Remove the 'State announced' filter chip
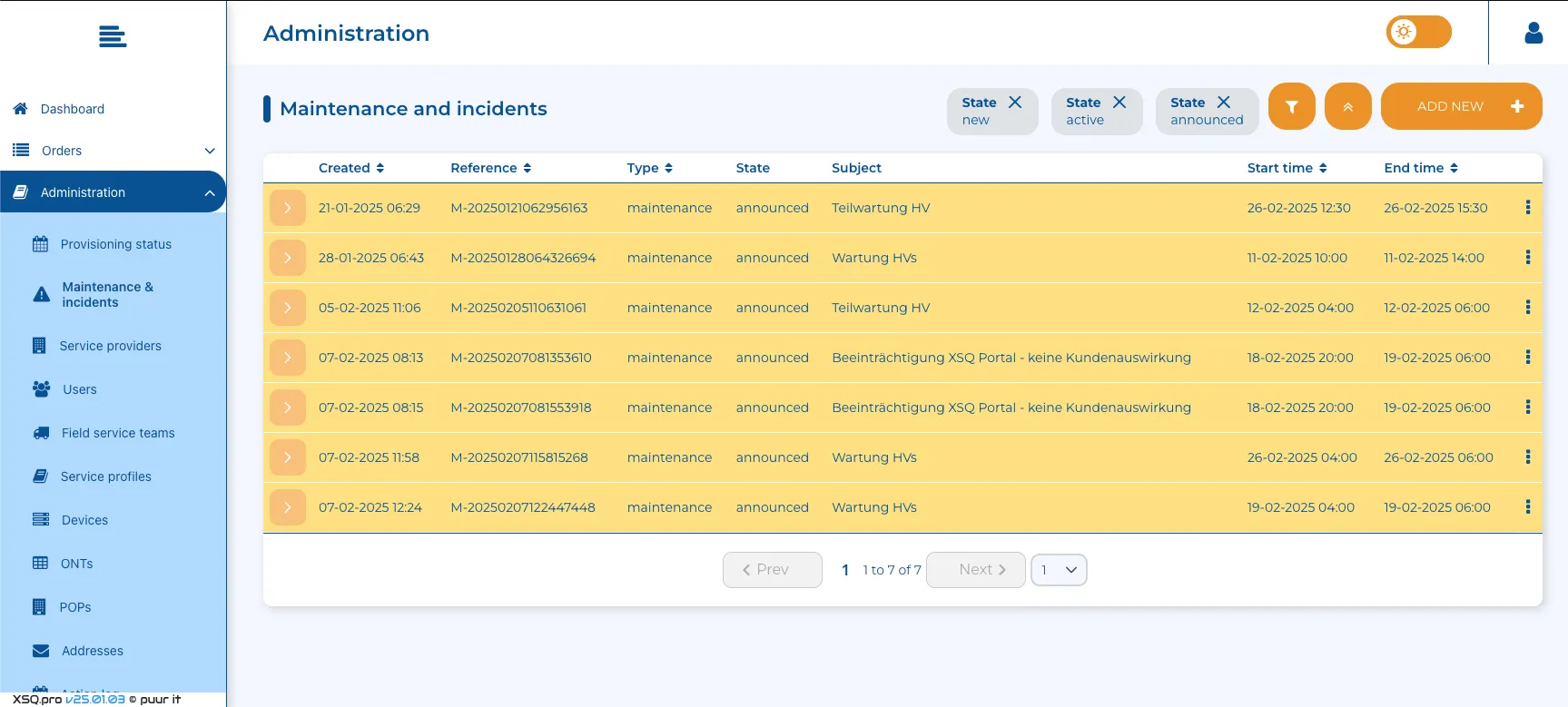 click(1224, 103)
